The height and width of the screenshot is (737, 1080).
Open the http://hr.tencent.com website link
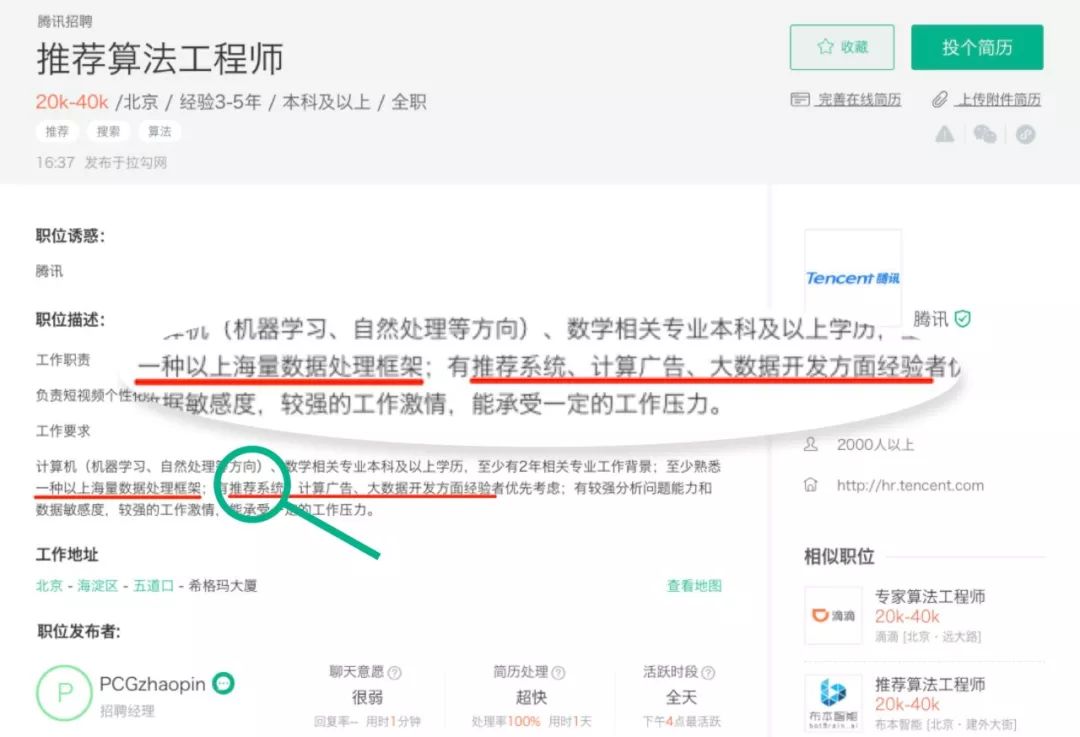[x=910, y=486]
